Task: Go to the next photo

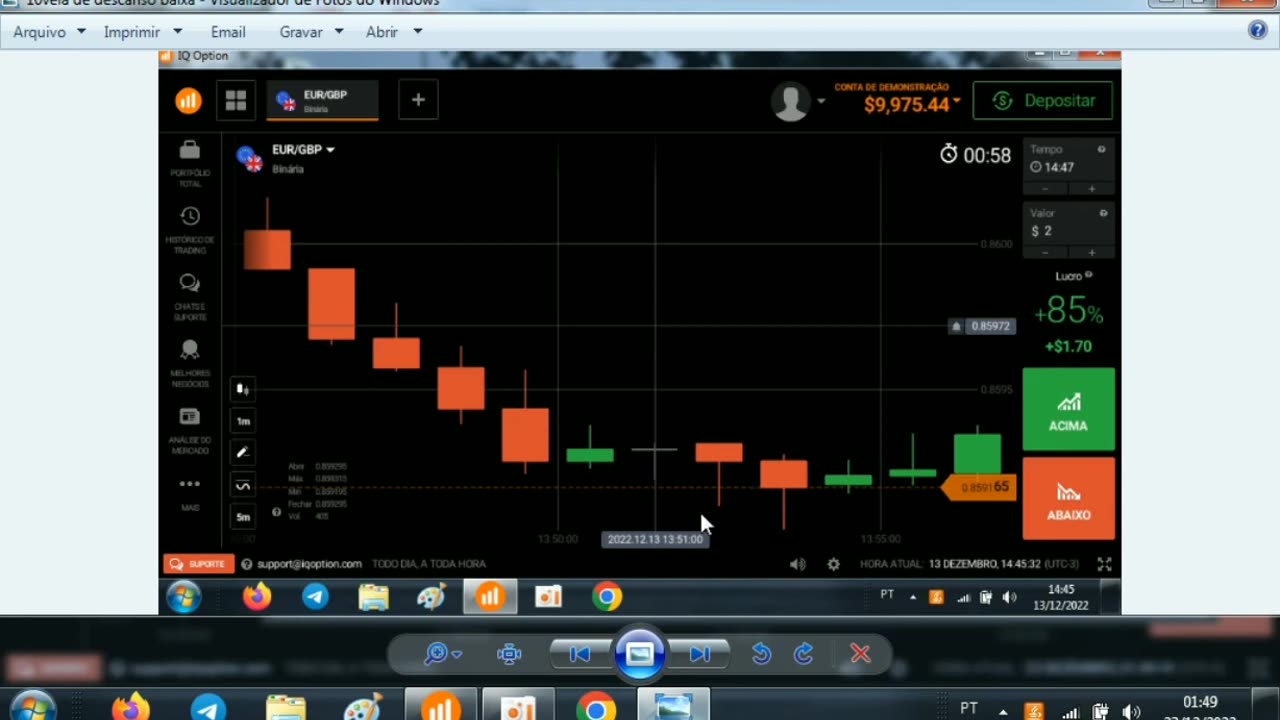Action: 700,654
